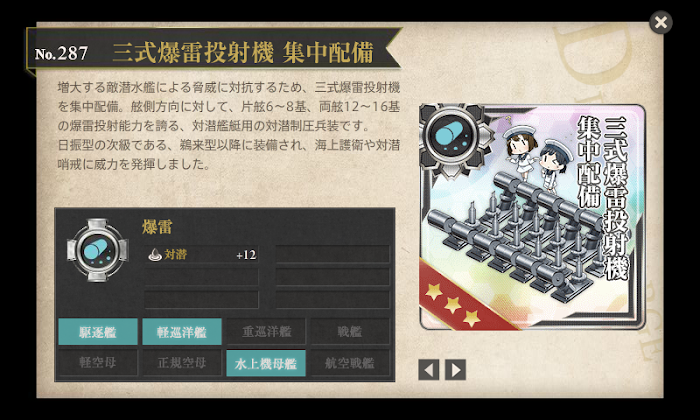
Task: Click the No.287 title banner
Action: [214, 53]
